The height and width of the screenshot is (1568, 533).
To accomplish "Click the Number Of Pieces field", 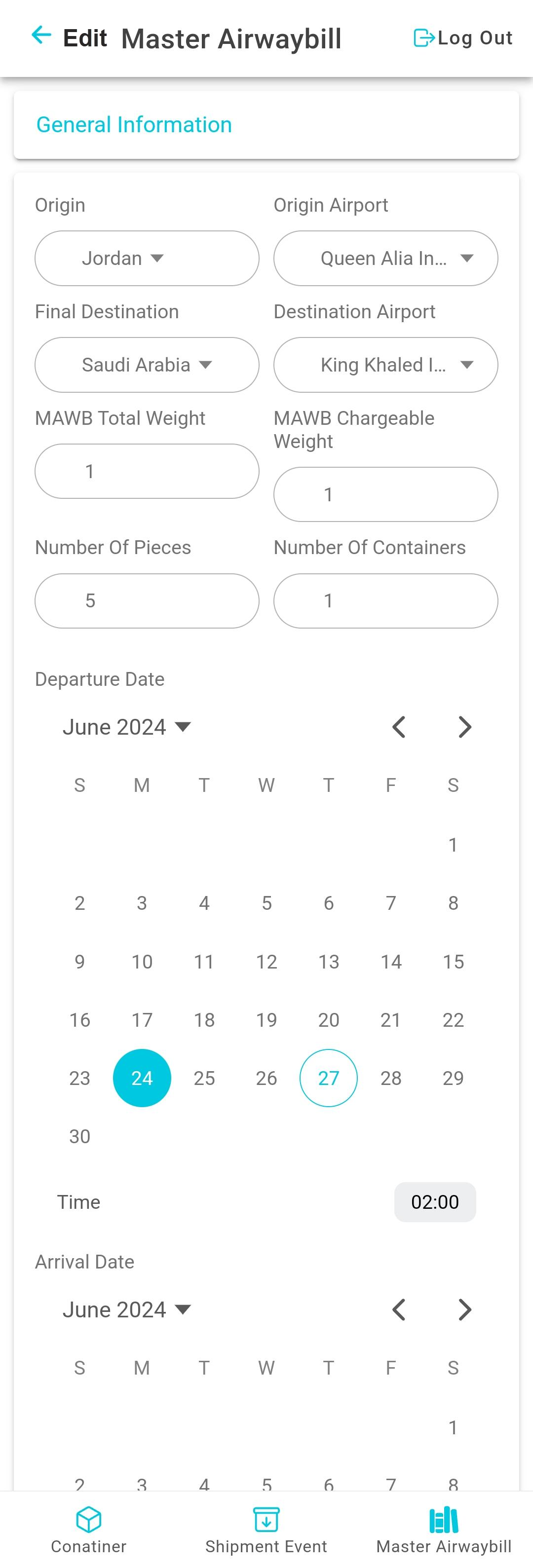I will pos(147,601).
